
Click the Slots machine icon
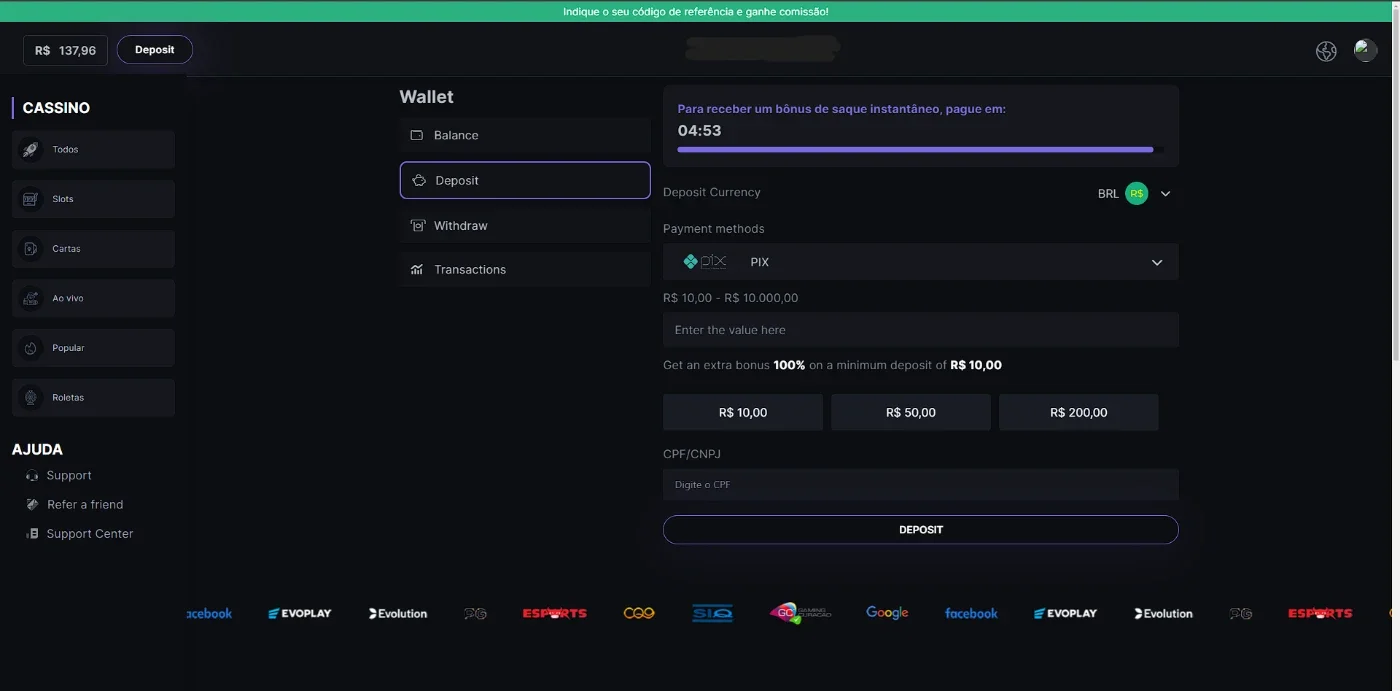(x=30, y=199)
